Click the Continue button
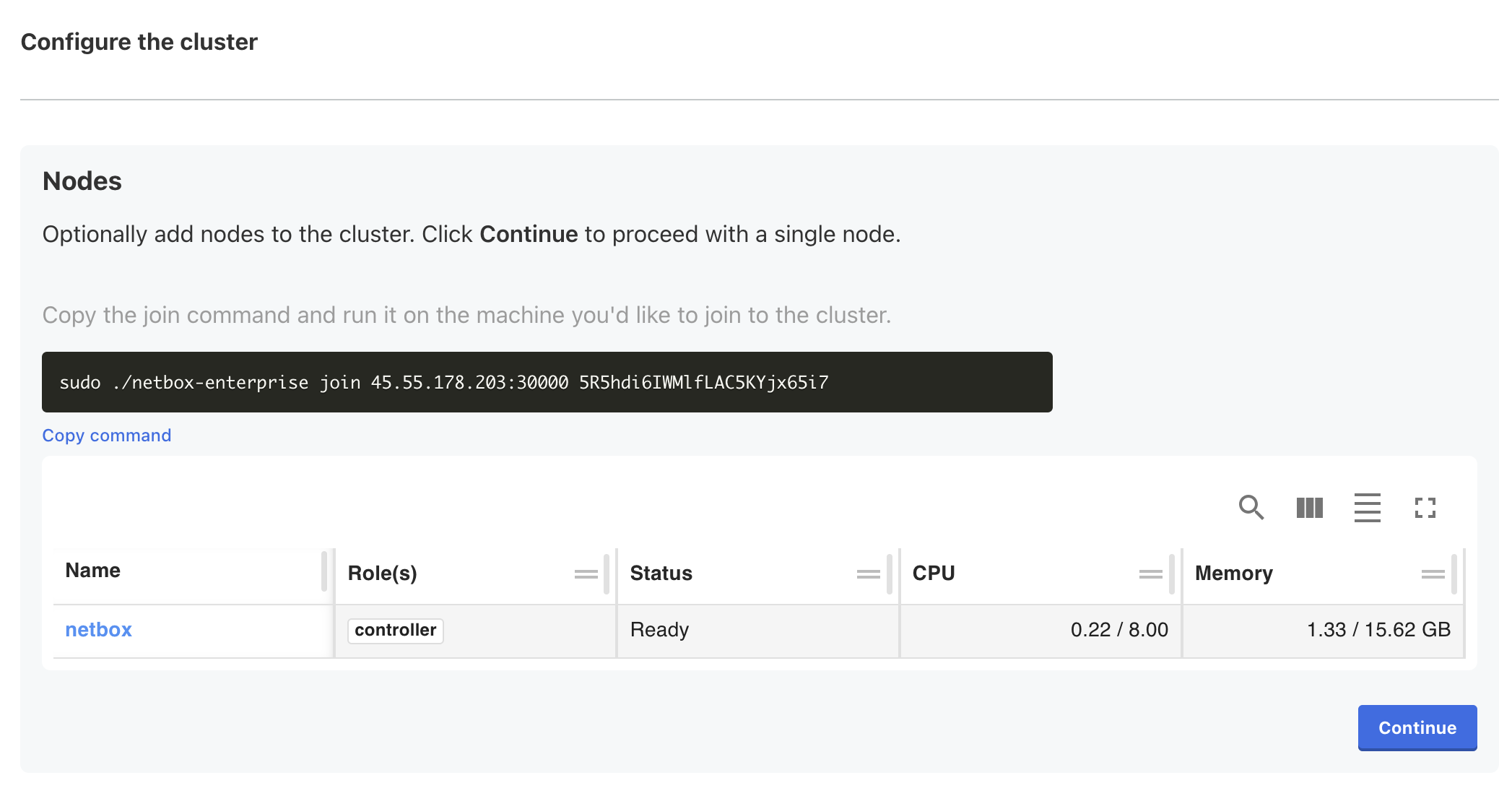 (1416, 727)
